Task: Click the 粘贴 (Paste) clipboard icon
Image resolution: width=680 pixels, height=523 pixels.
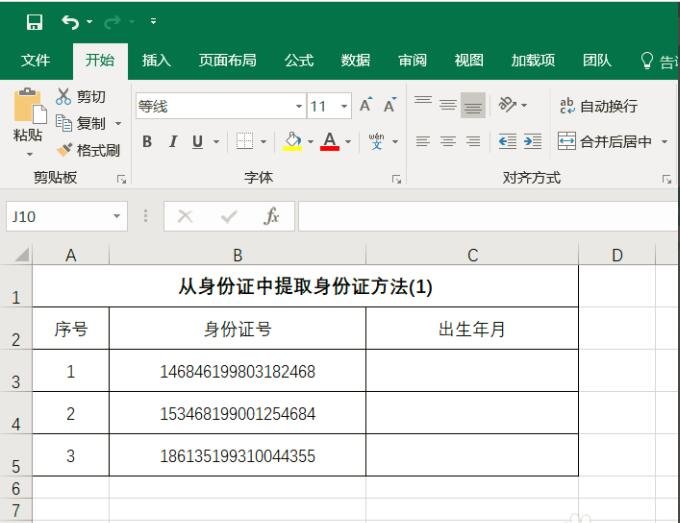Action: coord(29,105)
